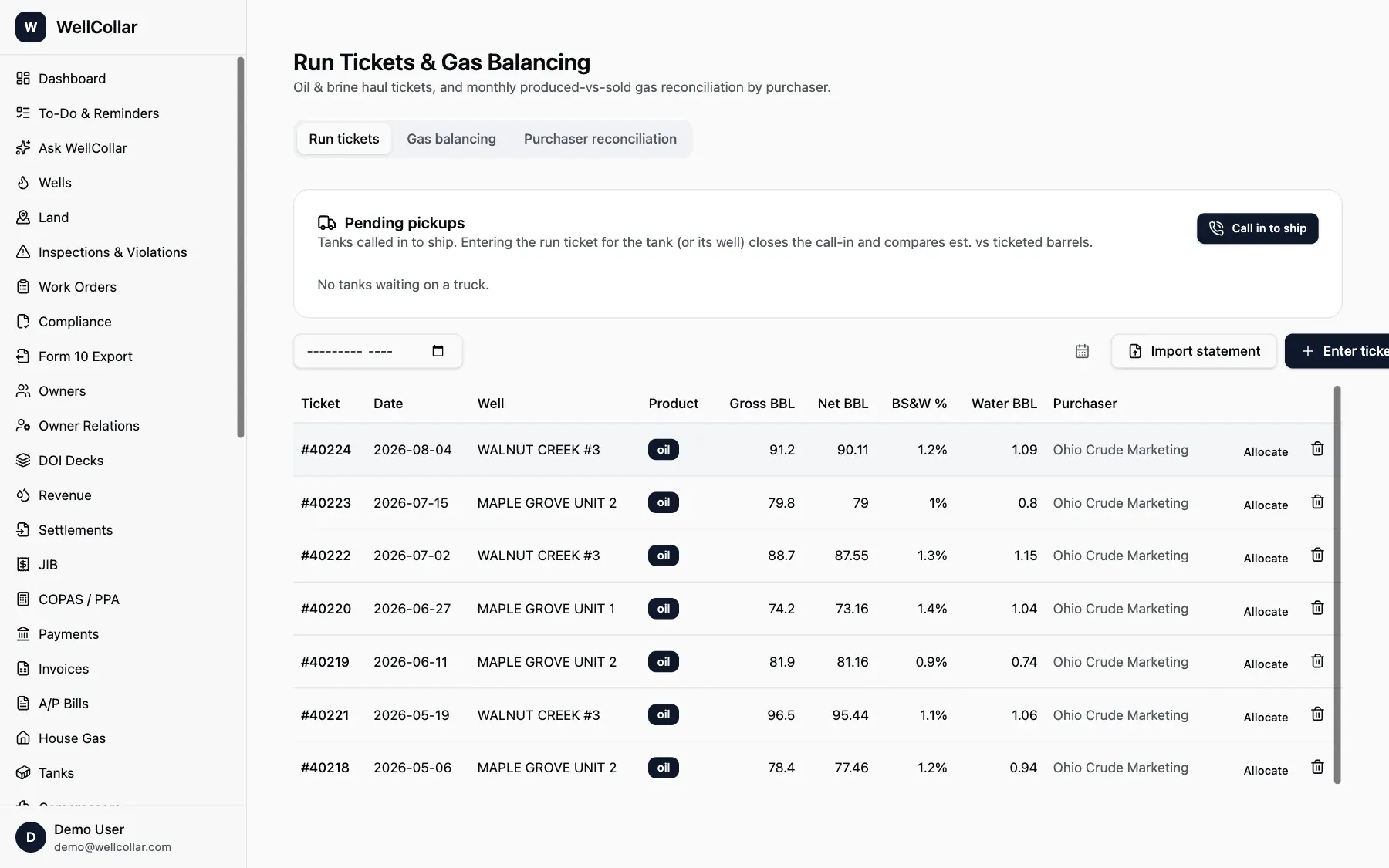Click the Wells flame icon

(x=23, y=183)
